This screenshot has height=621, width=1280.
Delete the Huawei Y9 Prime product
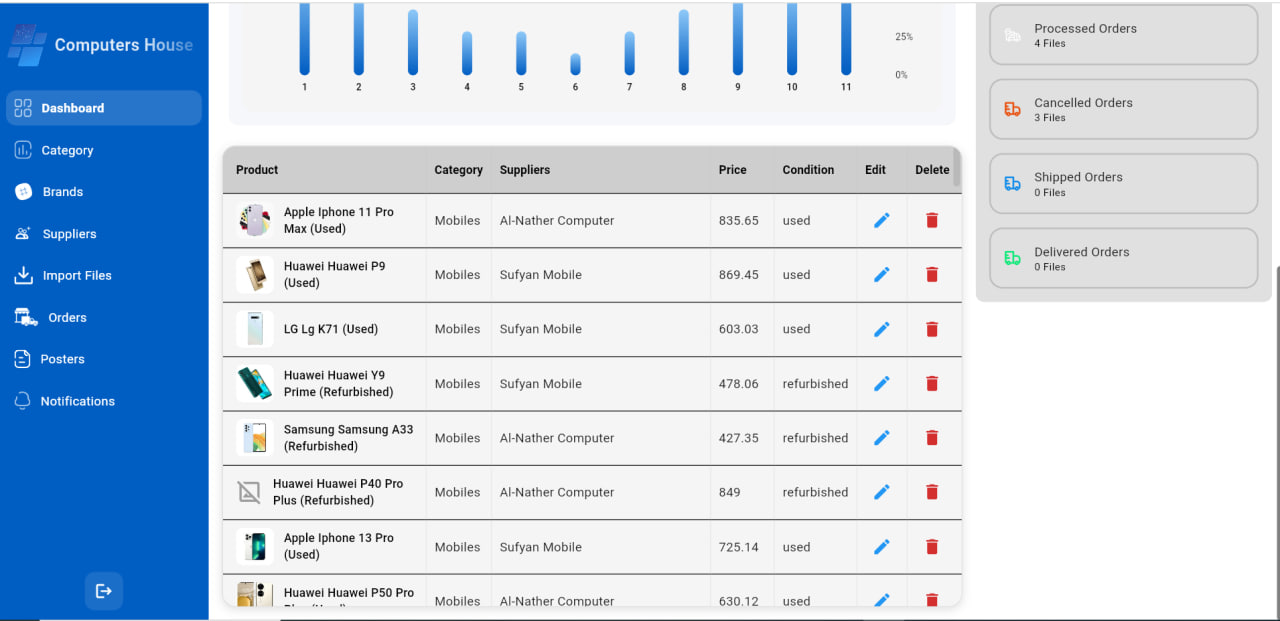(x=932, y=383)
